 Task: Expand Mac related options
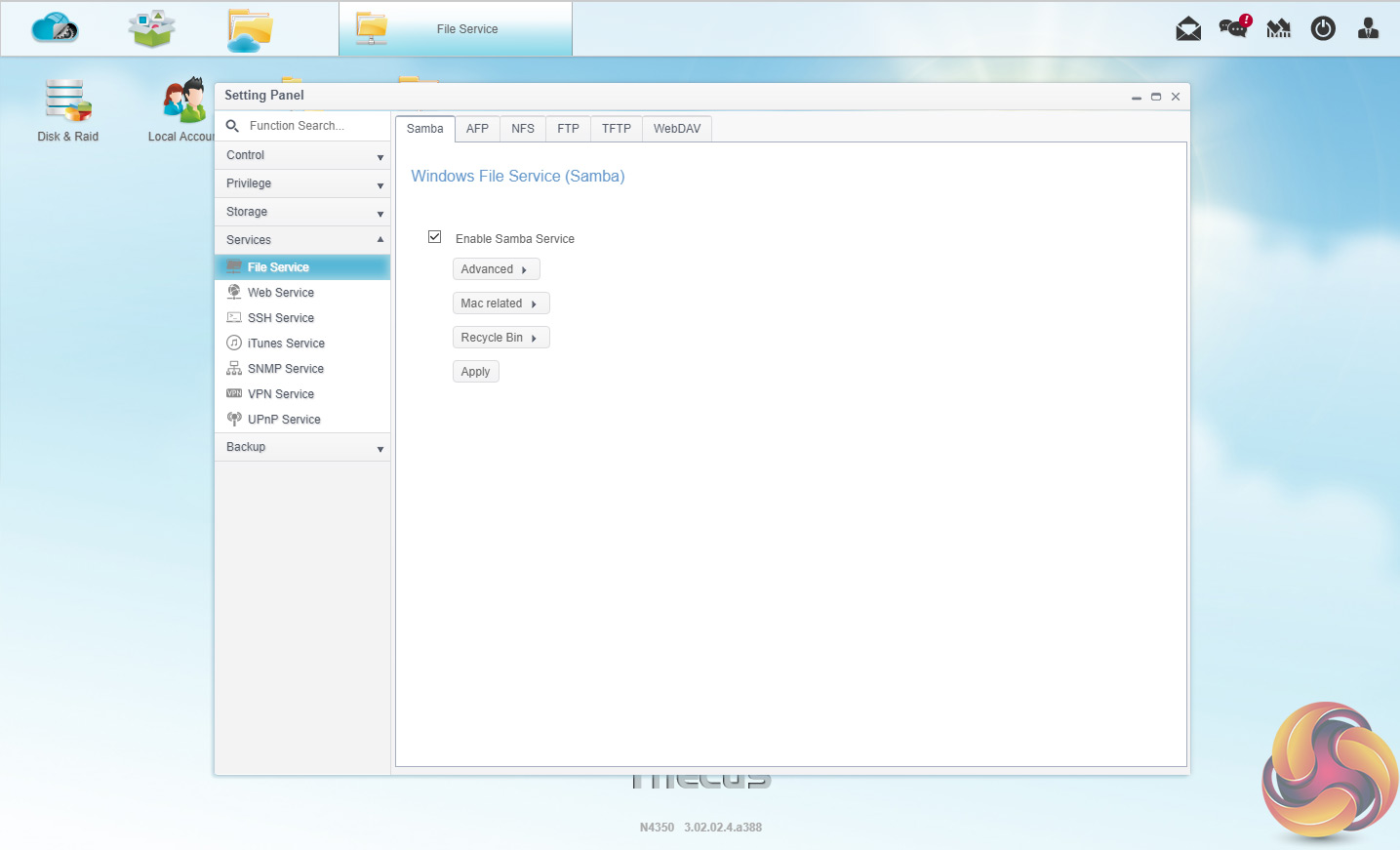(x=500, y=304)
